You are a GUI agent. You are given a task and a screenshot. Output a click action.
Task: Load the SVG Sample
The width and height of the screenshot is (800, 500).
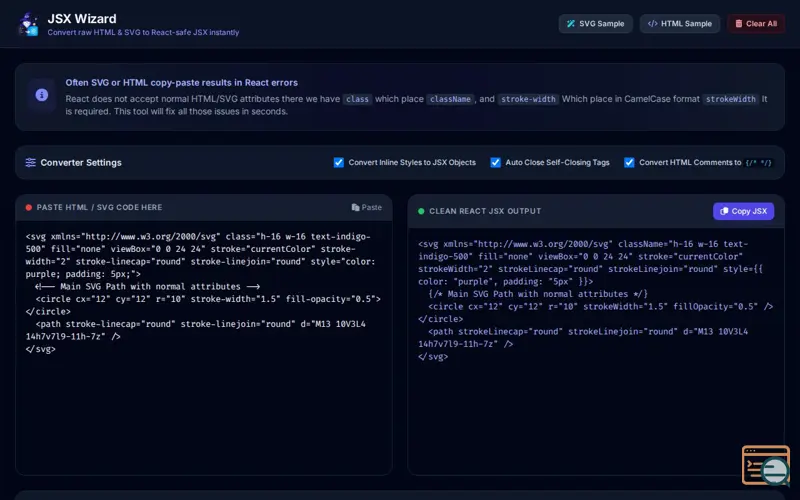point(595,23)
